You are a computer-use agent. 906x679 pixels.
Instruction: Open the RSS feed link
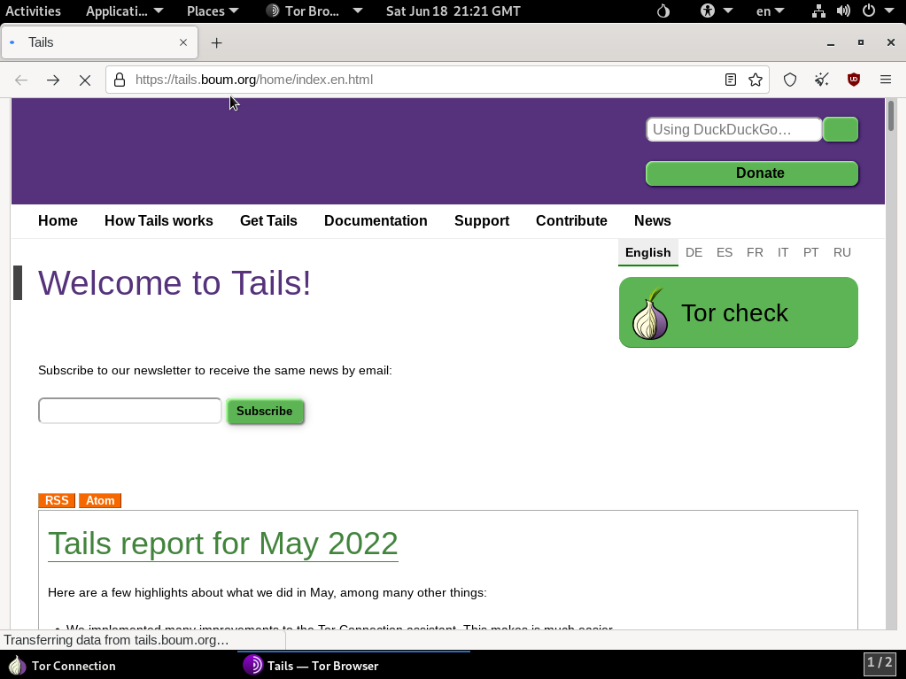tap(57, 500)
